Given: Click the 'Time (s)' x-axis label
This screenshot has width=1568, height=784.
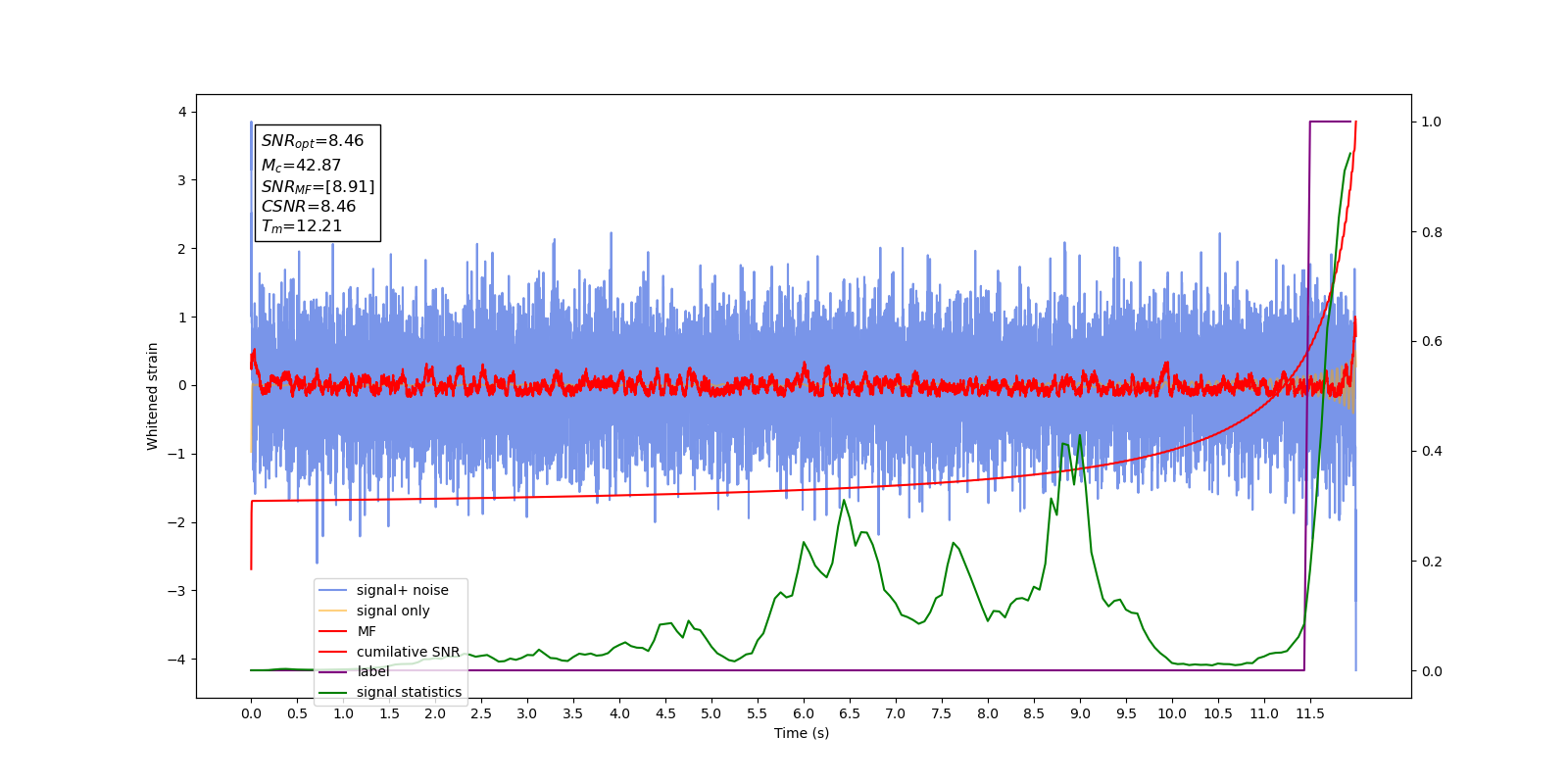Looking at the screenshot, I should 802,733.
